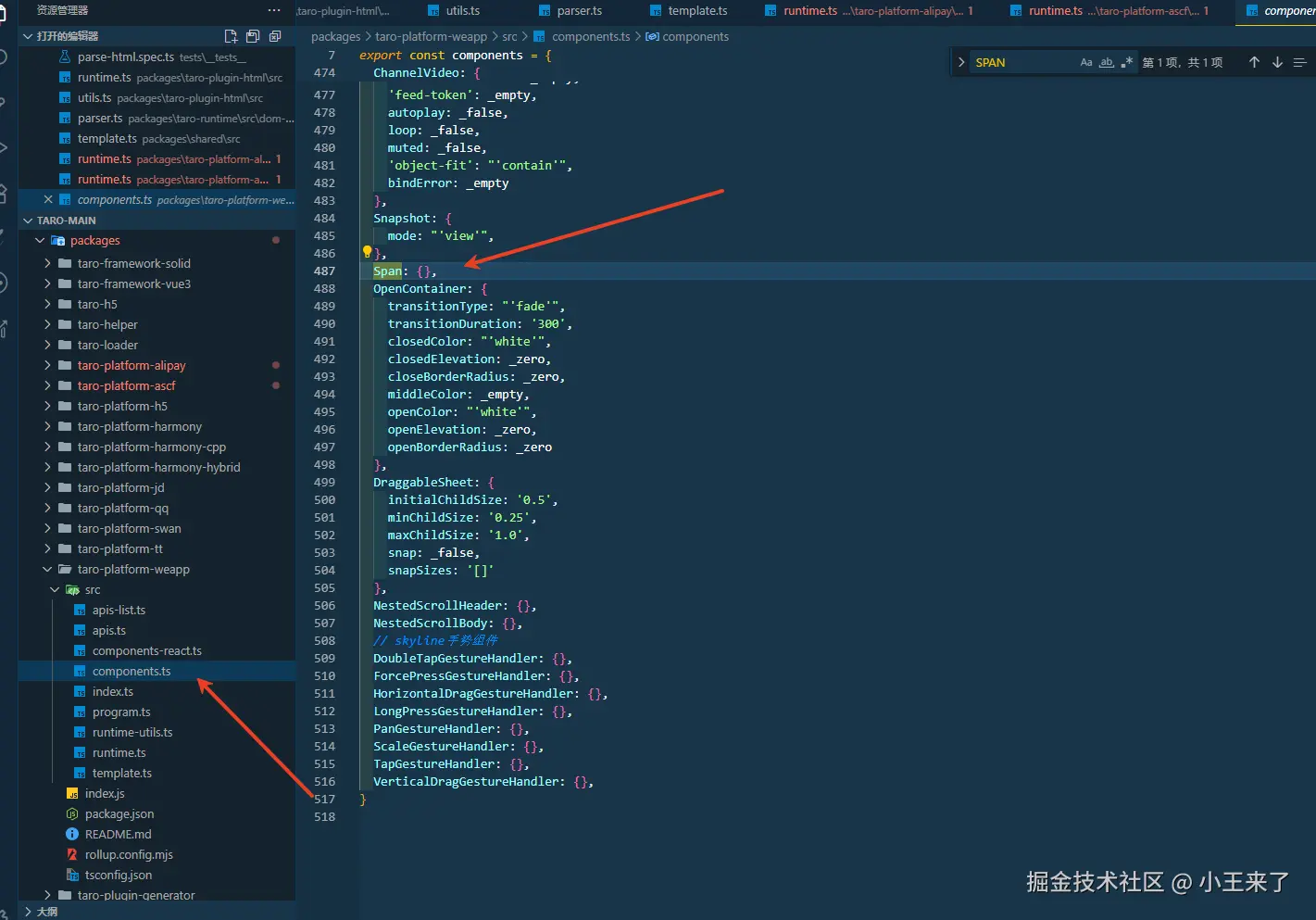The height and width of the screenshot is (920, 1316).
Task: Expand the taro-platform-alipay folder
Action: point(131,365)
